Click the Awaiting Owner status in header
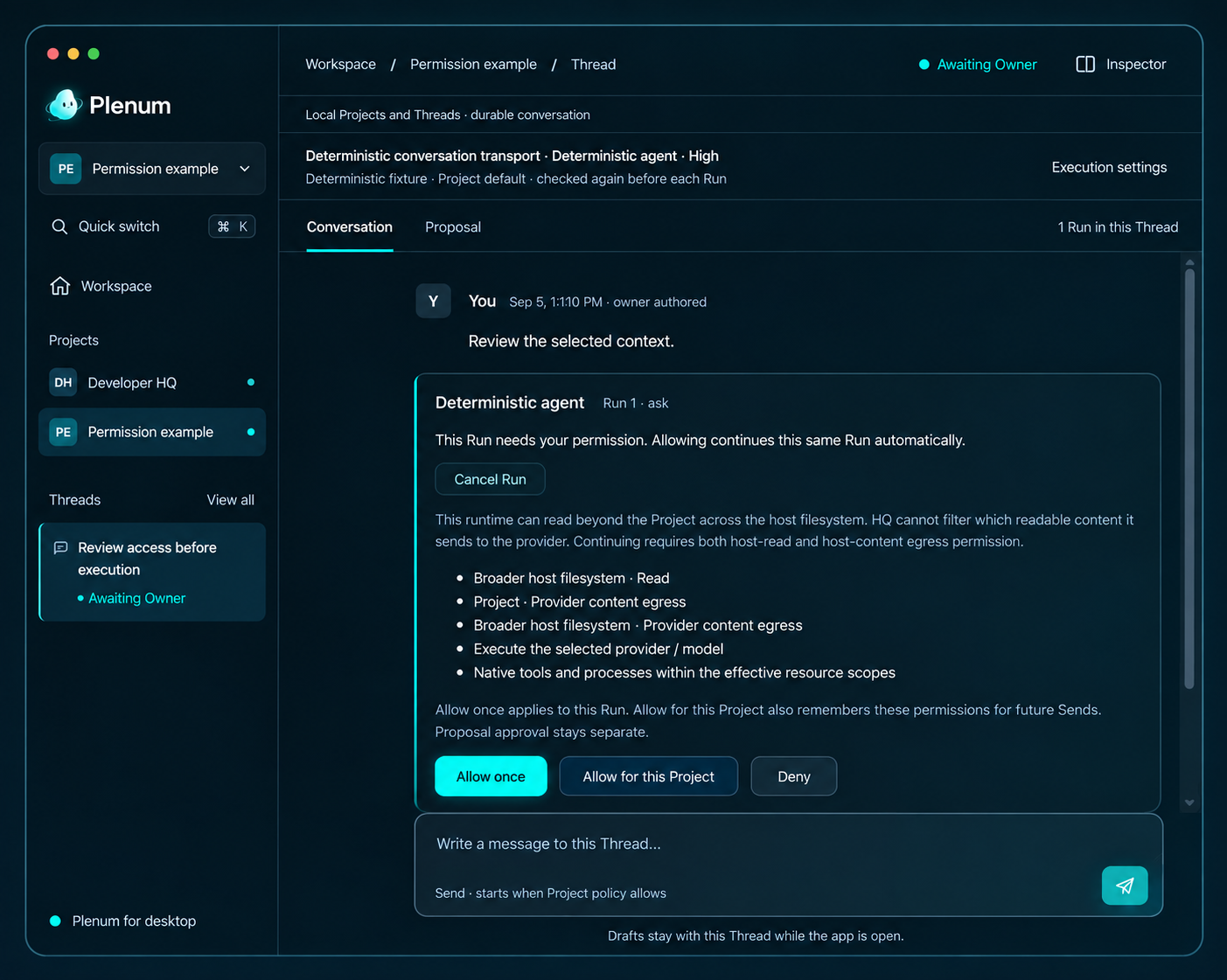Viewport: 1227px width, 980px height. (978, 65)
